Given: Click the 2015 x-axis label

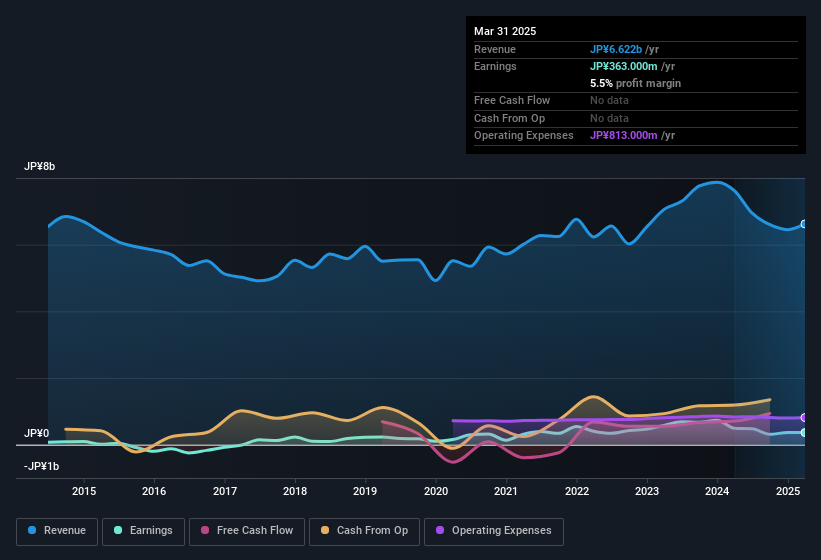Looking at the screenshot, I should tap(84, 491).
